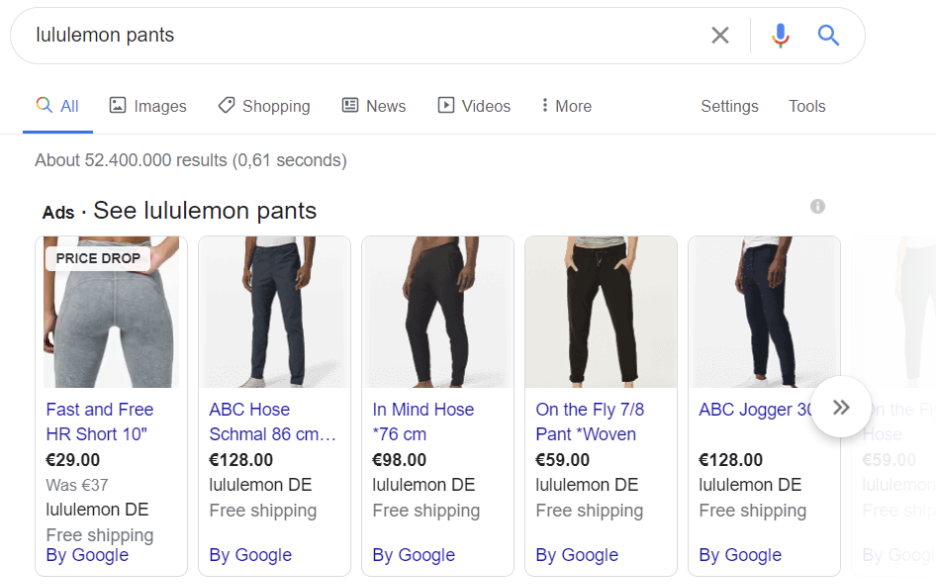Click By Google under On the Fly Pant
Screen dimensions: 936x588
pyautogui.click(x=577, y=555)
